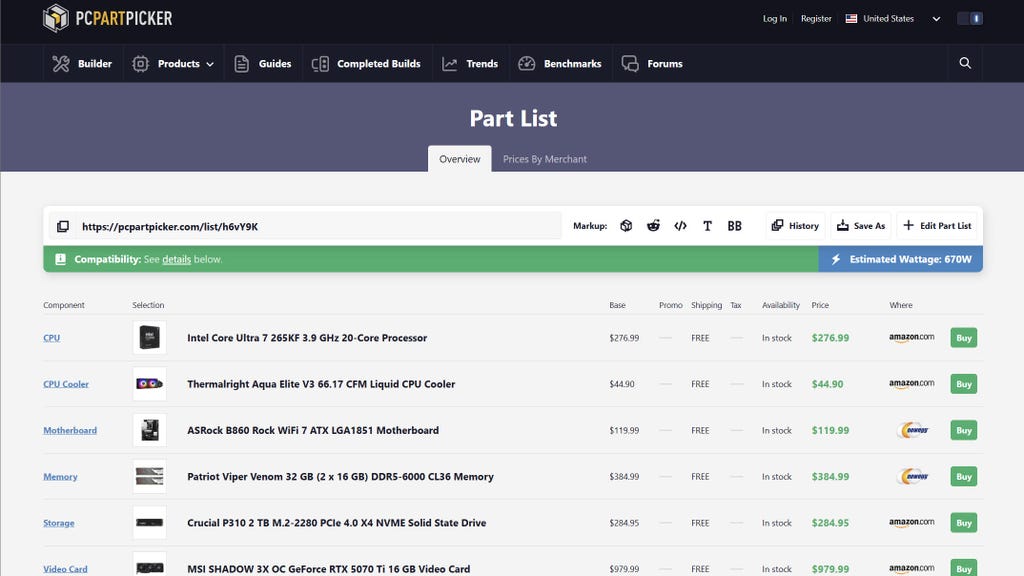Open Patriot Viper Venom 32 GB product
1024x576 pixels.
340,477
